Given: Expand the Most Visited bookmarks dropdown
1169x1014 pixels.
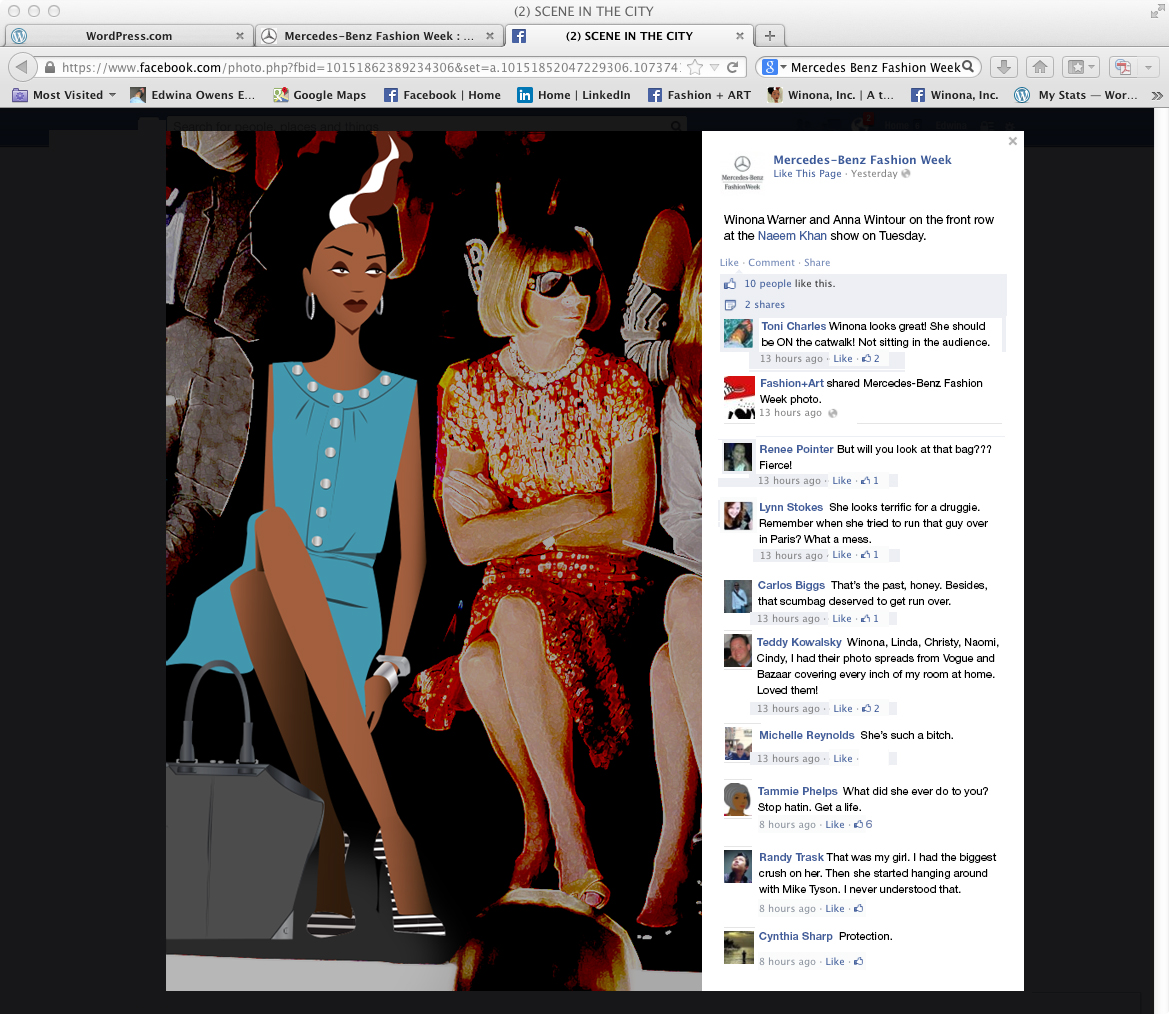Looking at the screenshot, I should 112,95.
